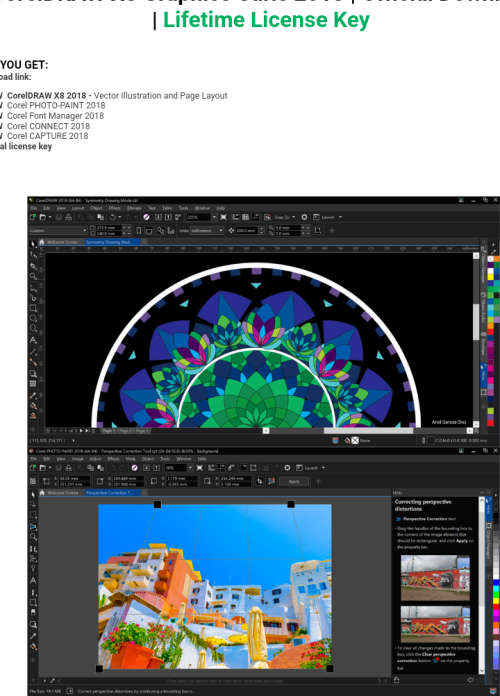Select the Pick tool in CorelDRAW toolbox

[x=33, y=244]
